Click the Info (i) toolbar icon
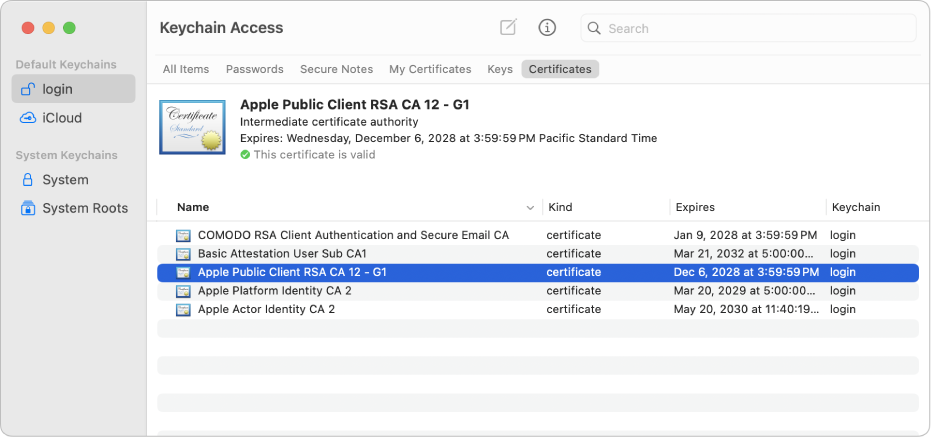934x440 pixels. point(547,28)
